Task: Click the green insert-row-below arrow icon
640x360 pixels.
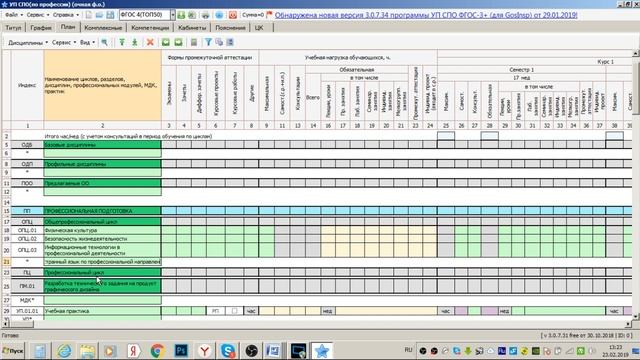Action: pos(135,42)
